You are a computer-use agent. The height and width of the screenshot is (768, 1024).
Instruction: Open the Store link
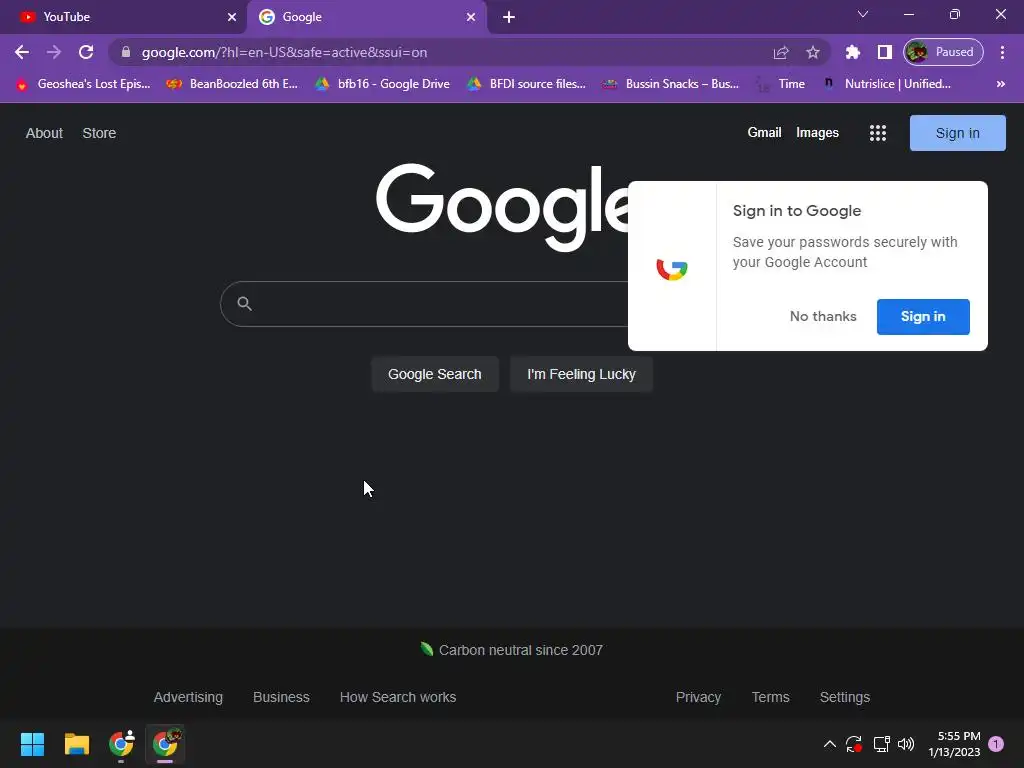[x=99, y=133]
